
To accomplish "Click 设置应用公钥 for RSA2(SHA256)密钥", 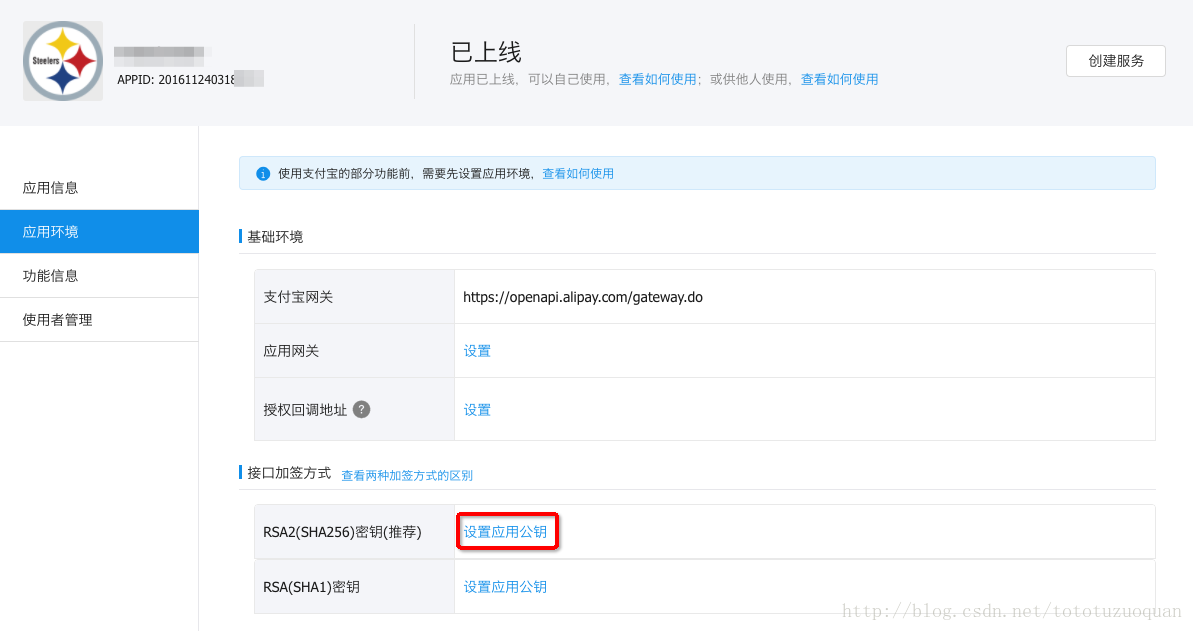I will tap(505, 532).
